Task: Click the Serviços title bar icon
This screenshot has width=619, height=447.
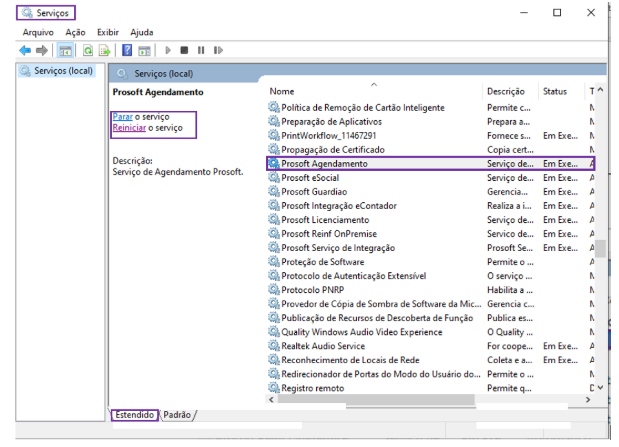Action: (x=27, y=13)
